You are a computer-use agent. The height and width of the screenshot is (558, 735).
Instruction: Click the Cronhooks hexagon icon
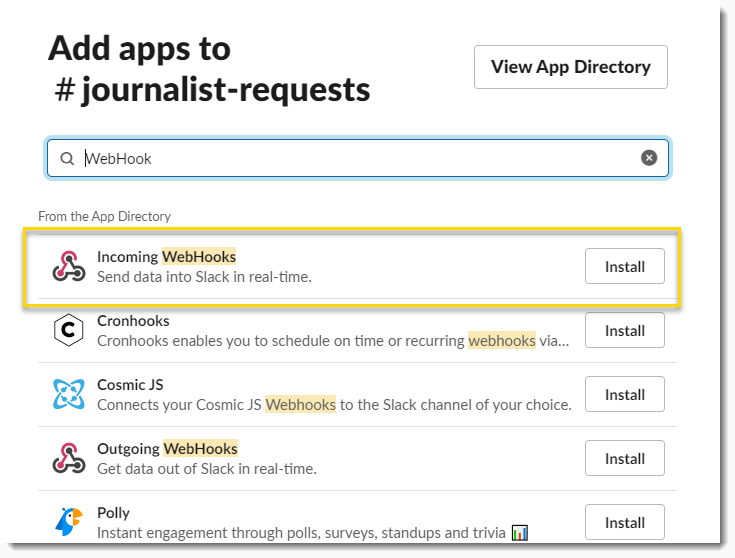click(x=68, y=330)
